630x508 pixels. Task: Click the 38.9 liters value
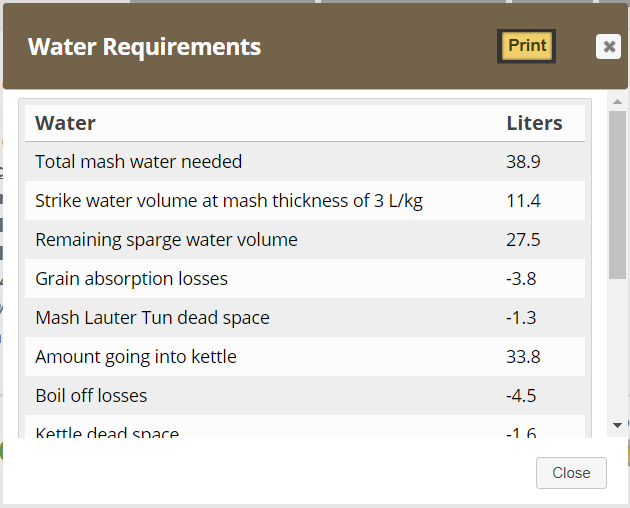click(x=523, y=162)
